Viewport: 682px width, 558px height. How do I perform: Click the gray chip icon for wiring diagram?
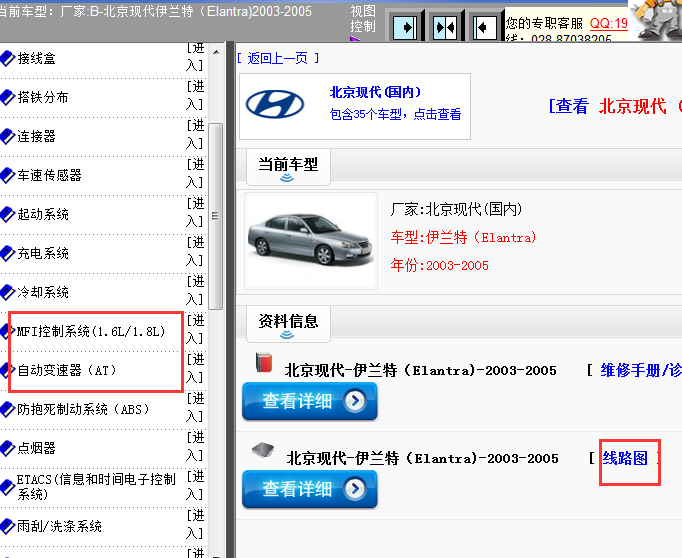pos(263,450)
